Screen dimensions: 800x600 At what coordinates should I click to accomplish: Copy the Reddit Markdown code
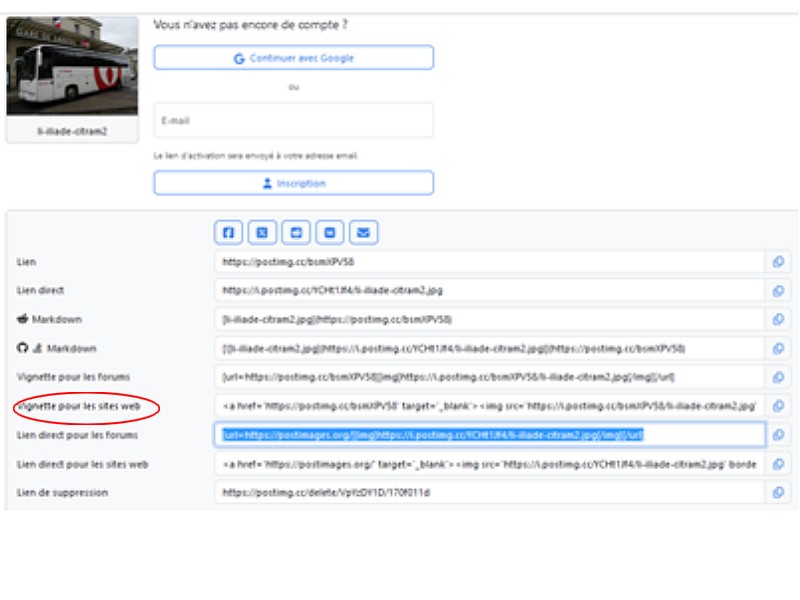(x=778, y=319)
